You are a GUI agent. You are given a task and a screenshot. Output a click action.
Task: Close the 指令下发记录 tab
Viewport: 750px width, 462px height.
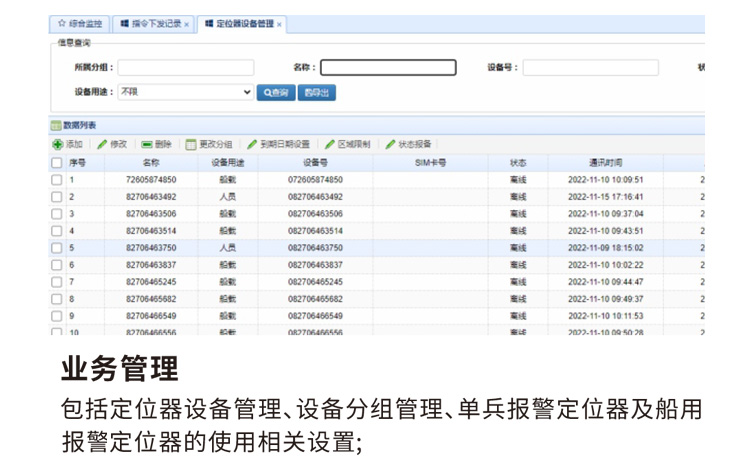click(x=187, y=24)
